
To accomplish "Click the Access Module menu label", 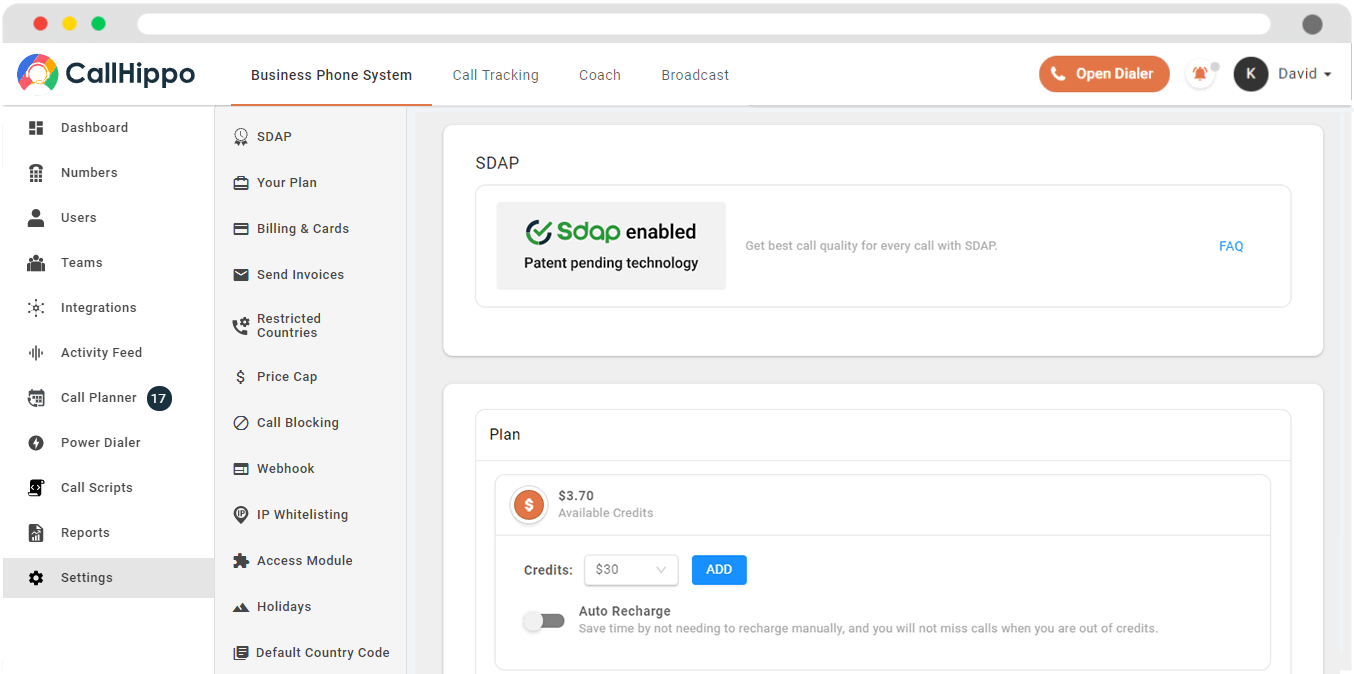I will tap(305, 561).
